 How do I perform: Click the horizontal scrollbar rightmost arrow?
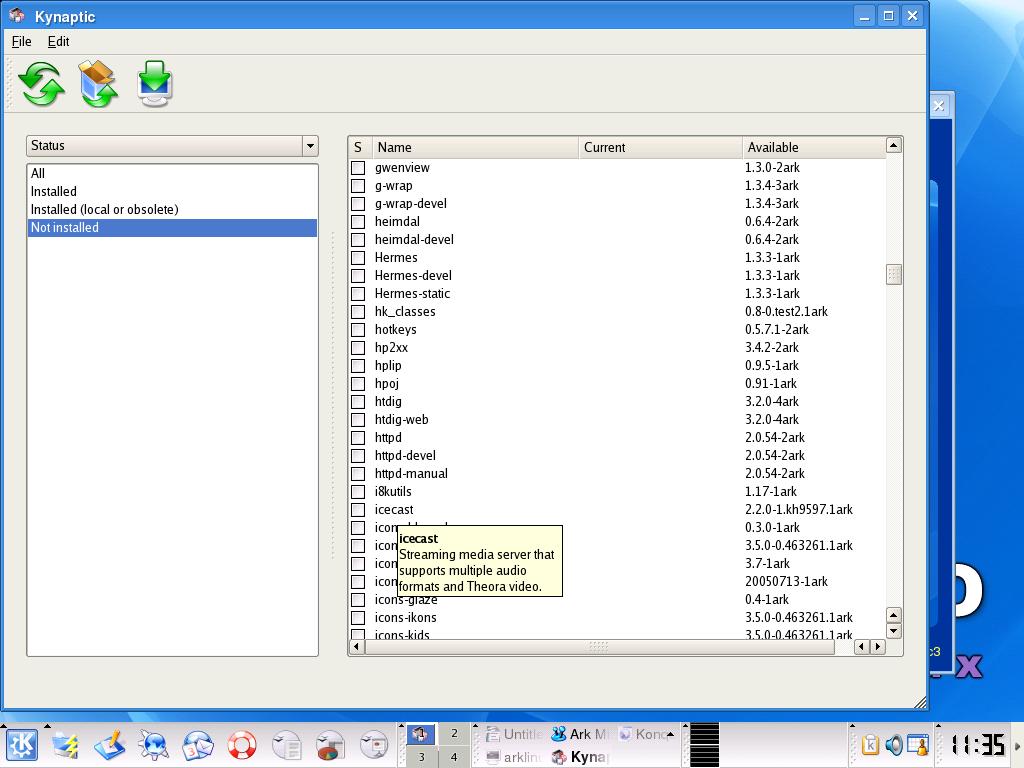coord(878,647)
